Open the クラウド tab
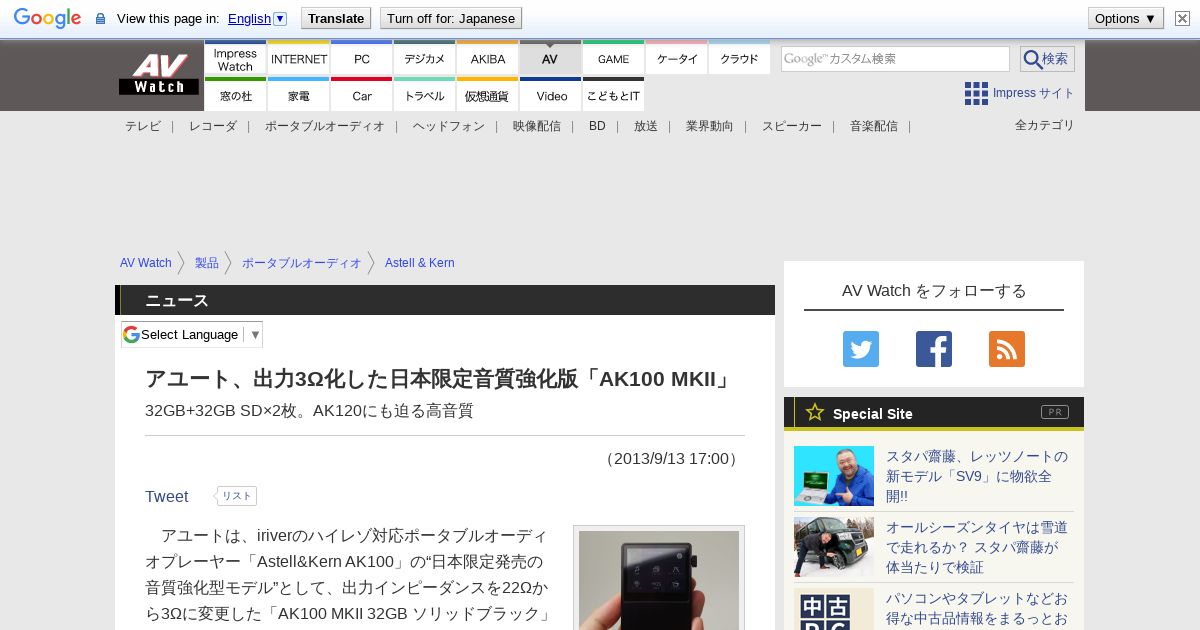 coord(739,59)
